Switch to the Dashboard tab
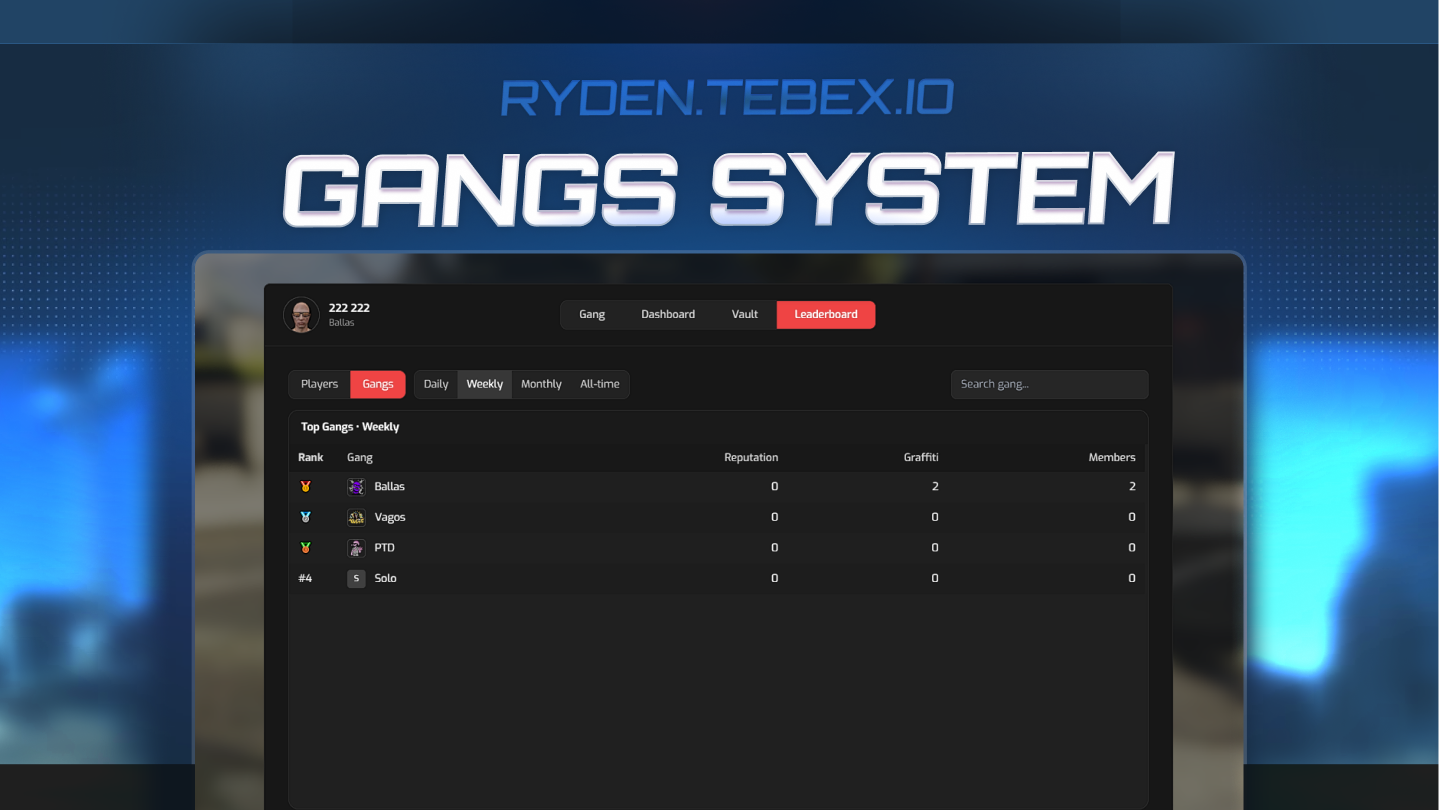Viewport: 1439px width, 810px height. coord(668,314)
